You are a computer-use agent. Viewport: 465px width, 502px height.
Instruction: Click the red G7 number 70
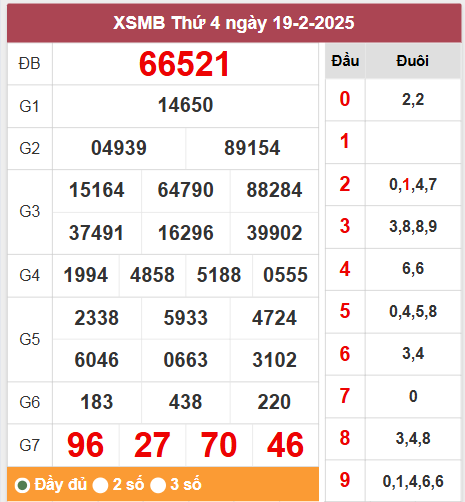point(219,445)
